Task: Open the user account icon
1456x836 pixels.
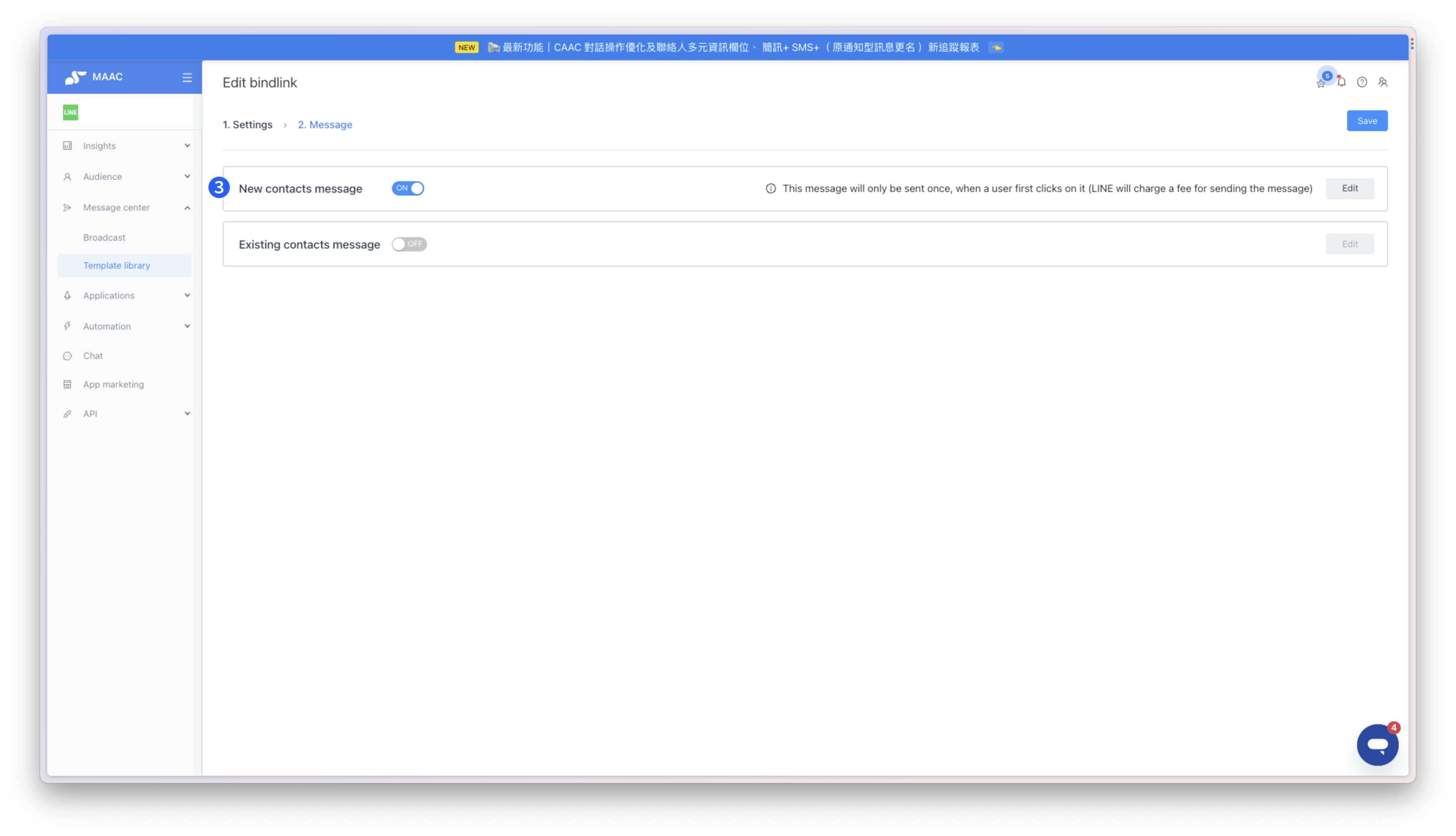Action: click(x=1383, y=82)
